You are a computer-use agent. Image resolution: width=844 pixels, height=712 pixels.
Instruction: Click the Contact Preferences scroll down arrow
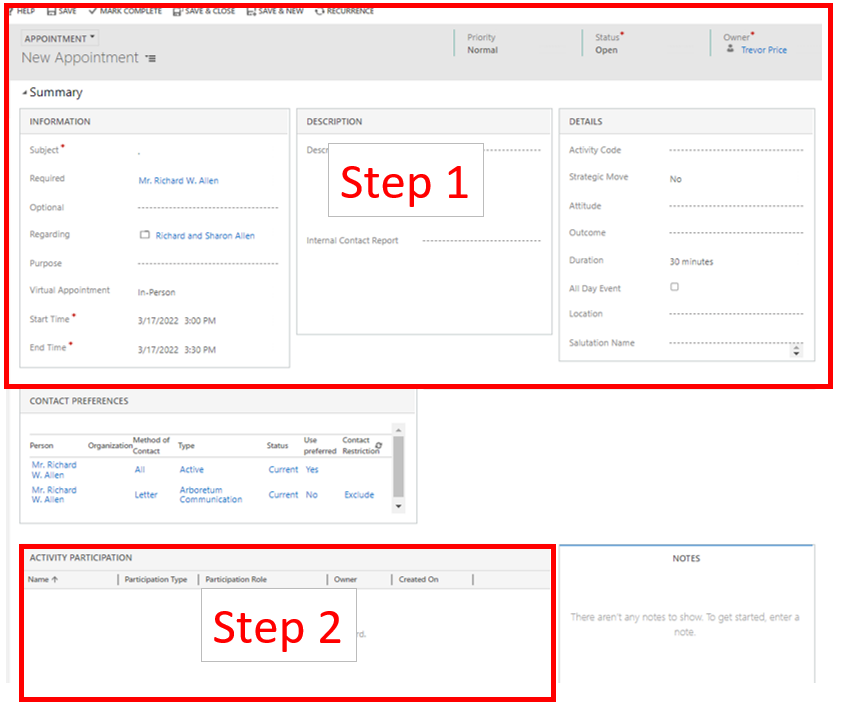[x=398, y=506]
